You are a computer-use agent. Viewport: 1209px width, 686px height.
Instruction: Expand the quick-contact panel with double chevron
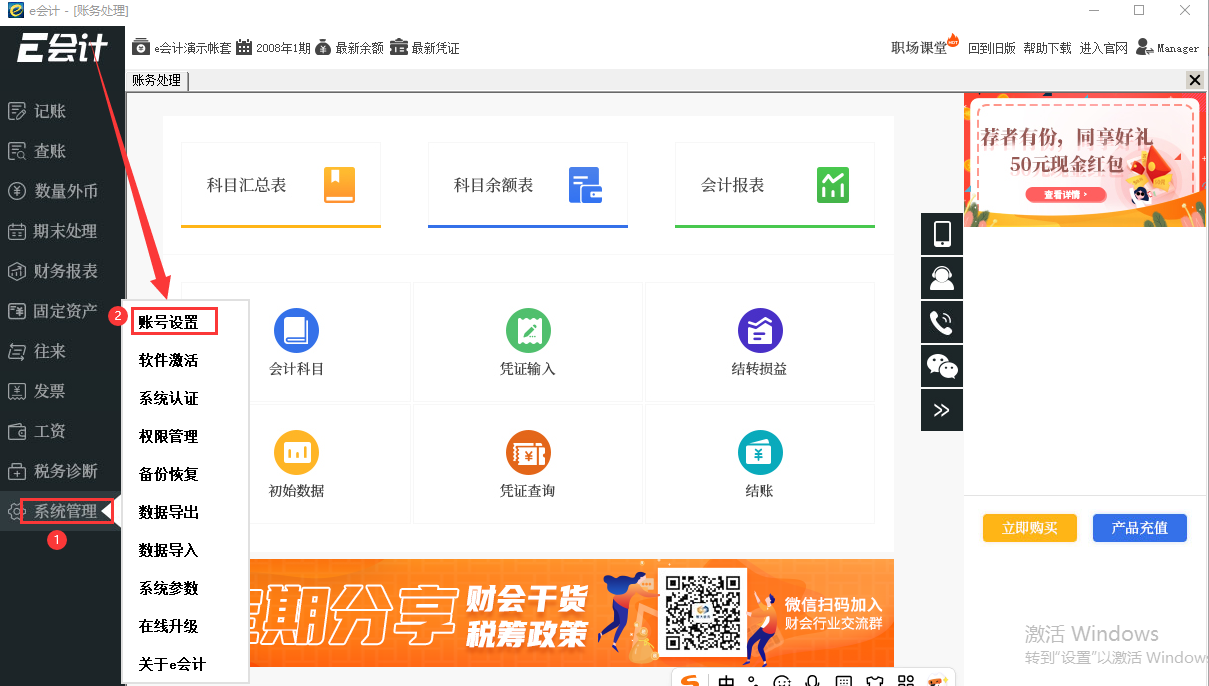[x=941, y=410]
